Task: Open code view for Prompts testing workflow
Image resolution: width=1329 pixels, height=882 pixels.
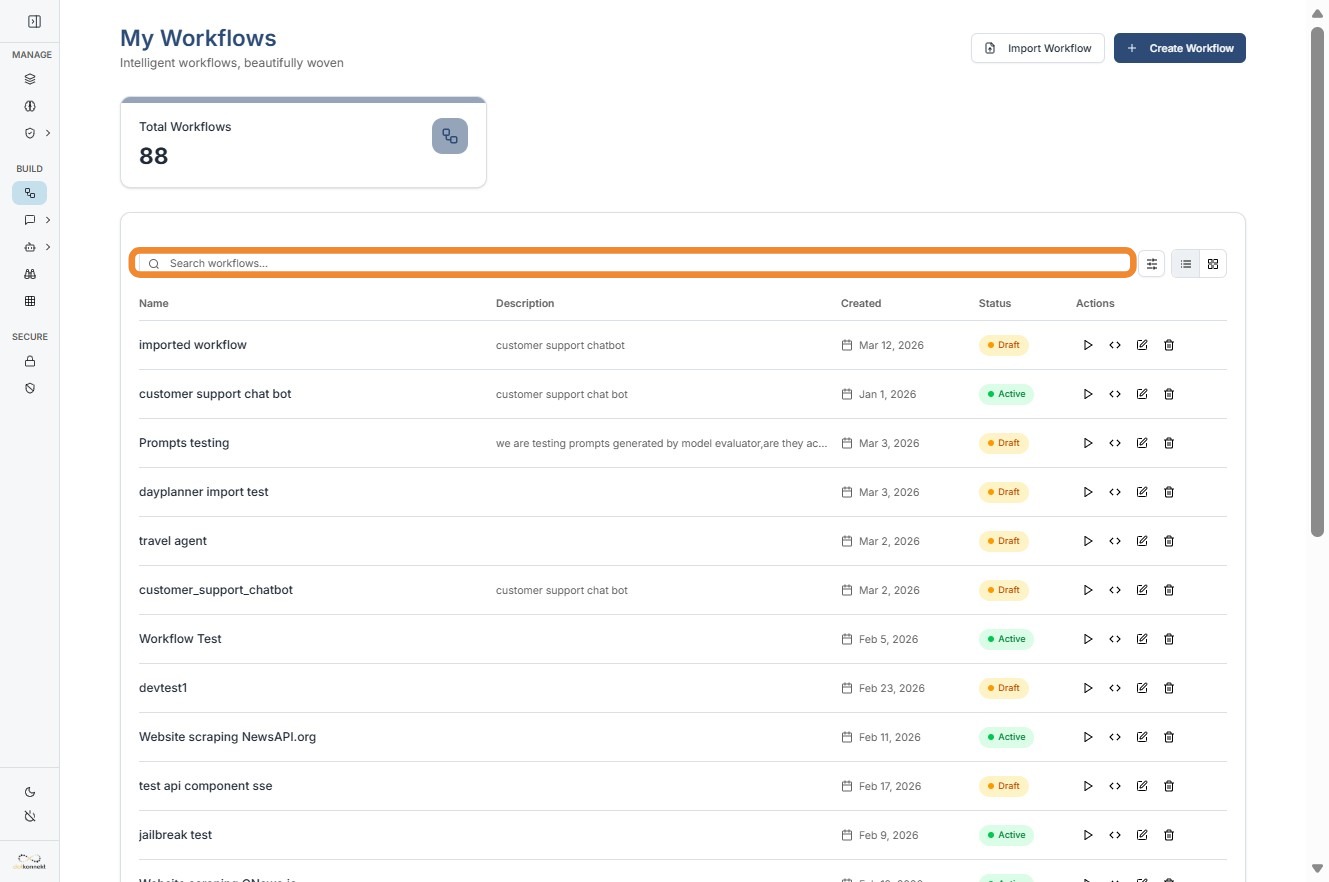Action: coord(1115,443)
